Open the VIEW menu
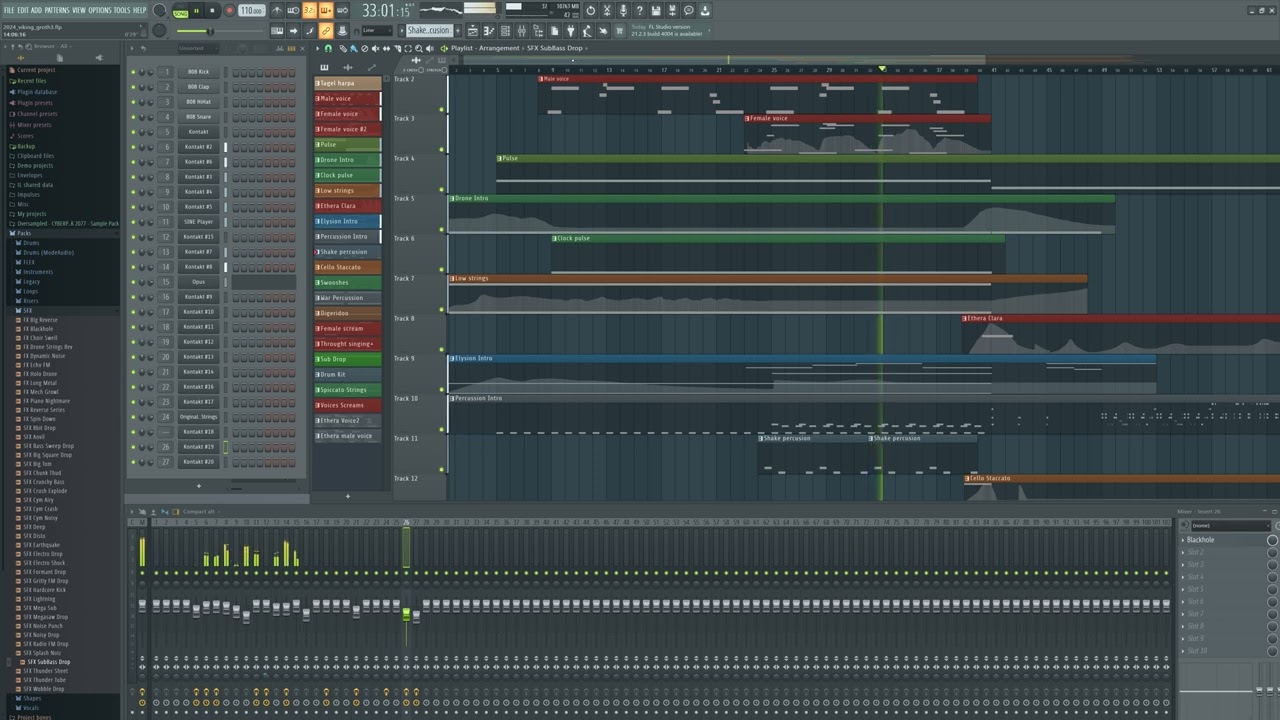Viewport: 1280px width, 720px height. [79, 10]
